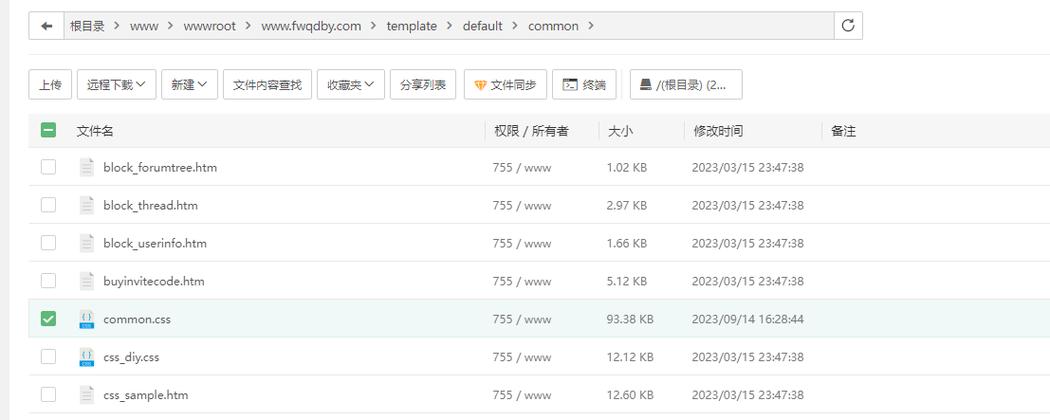Navigate to wwwroot breadcrumb
The height and width of the screenshot is (420, 1050).
point(210,26)
